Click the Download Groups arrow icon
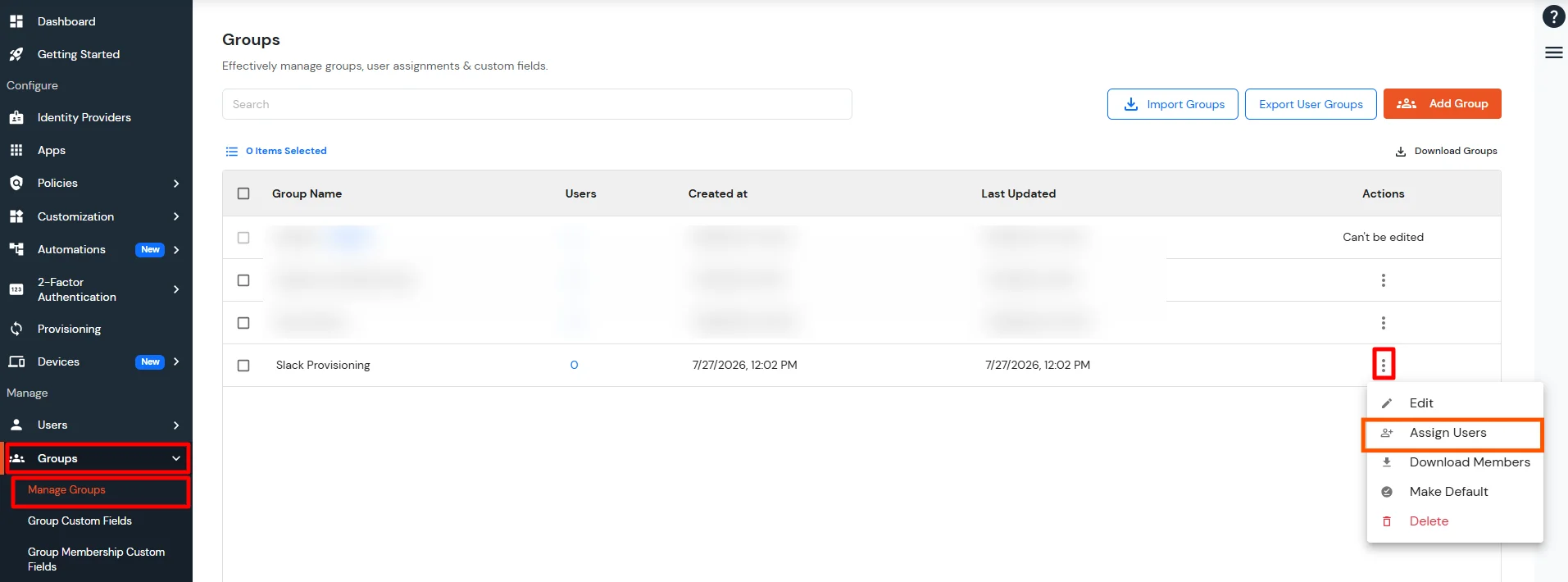 point(1401,152)
